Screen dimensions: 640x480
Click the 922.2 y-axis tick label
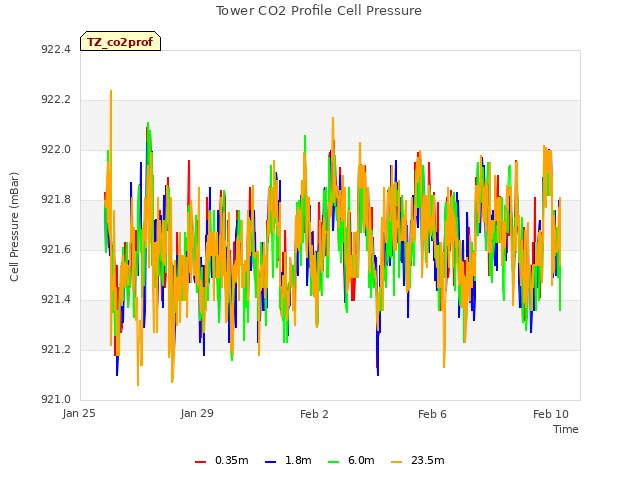coord(56,100)
